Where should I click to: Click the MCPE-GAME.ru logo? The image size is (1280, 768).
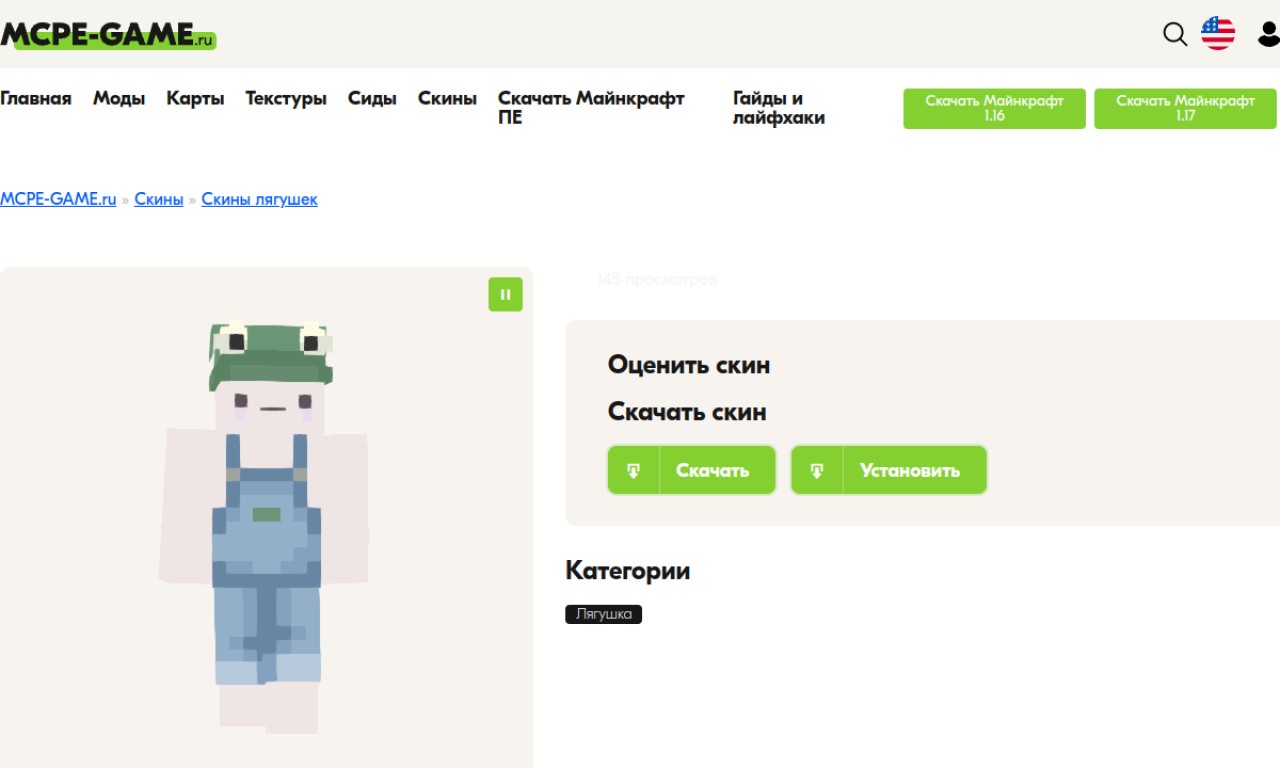108,35
